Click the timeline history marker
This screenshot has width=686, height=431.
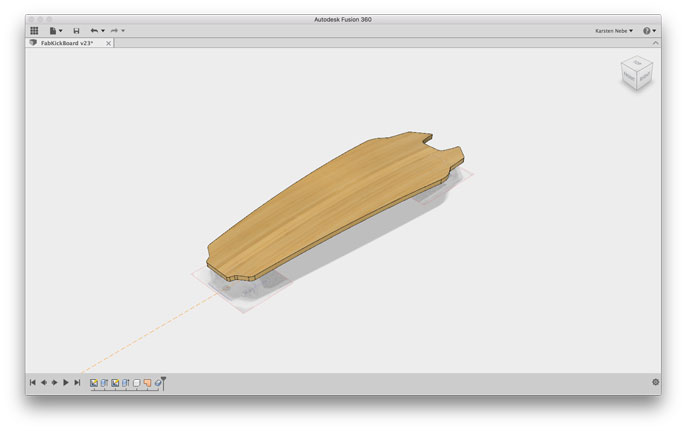(x=163, y=383)
